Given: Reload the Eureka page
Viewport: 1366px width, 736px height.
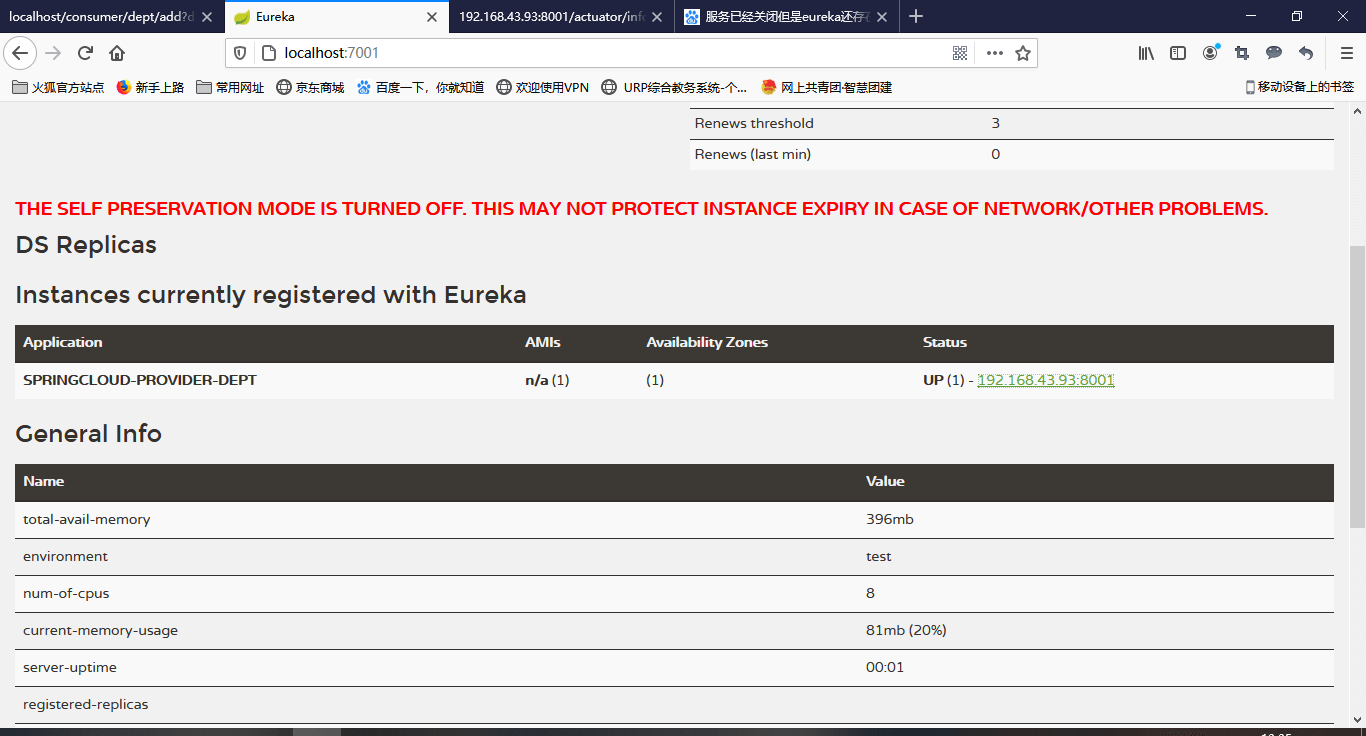Looking at the screenshot, I should click(85, 53).
